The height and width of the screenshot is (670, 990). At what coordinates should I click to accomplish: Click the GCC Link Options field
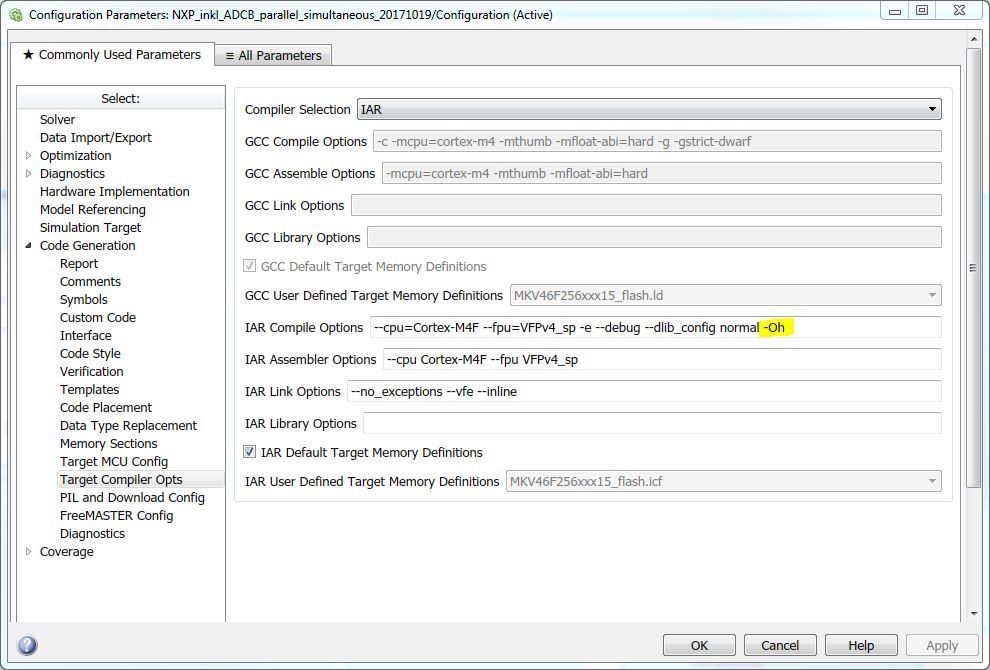646,205
